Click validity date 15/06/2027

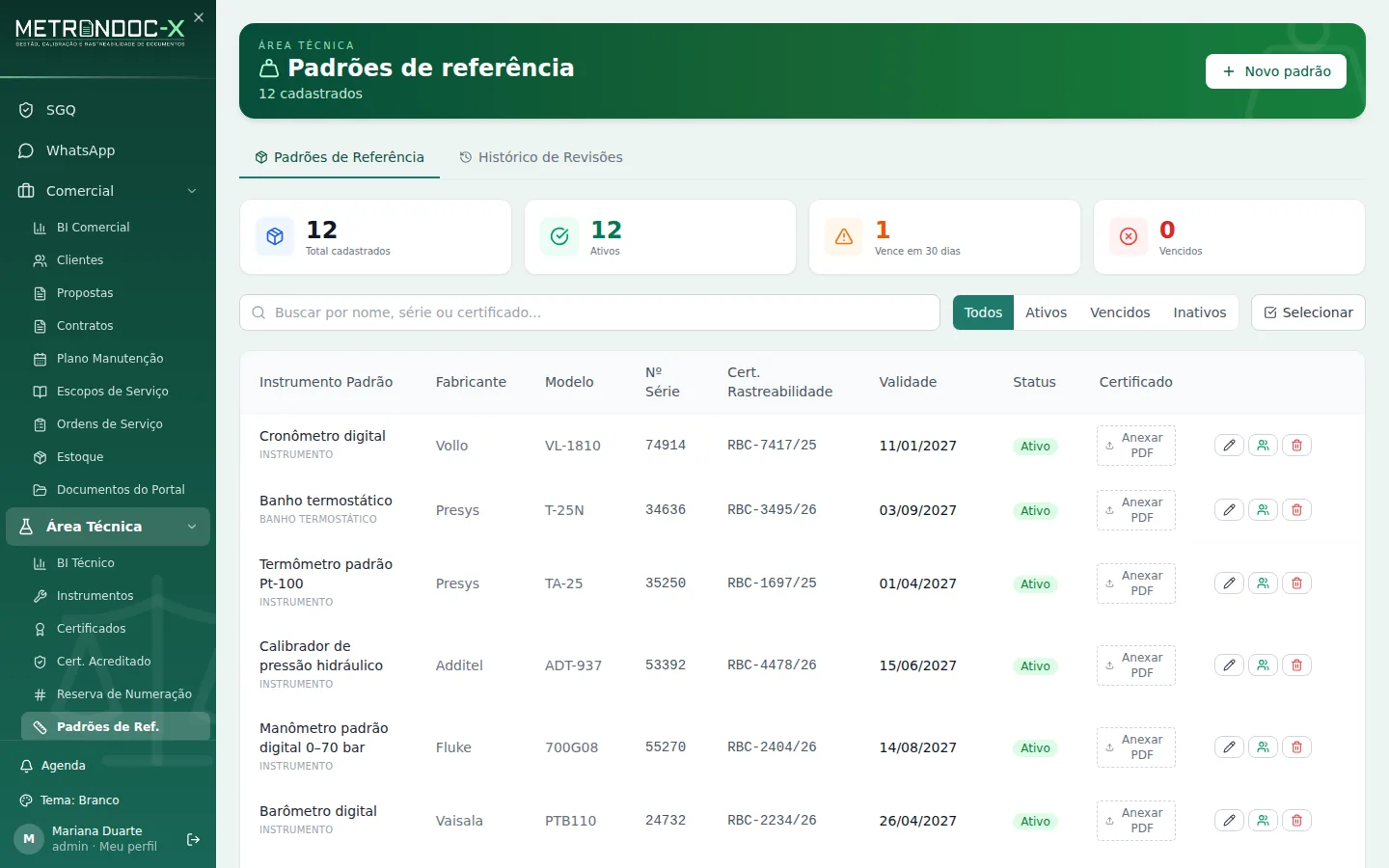918,665
